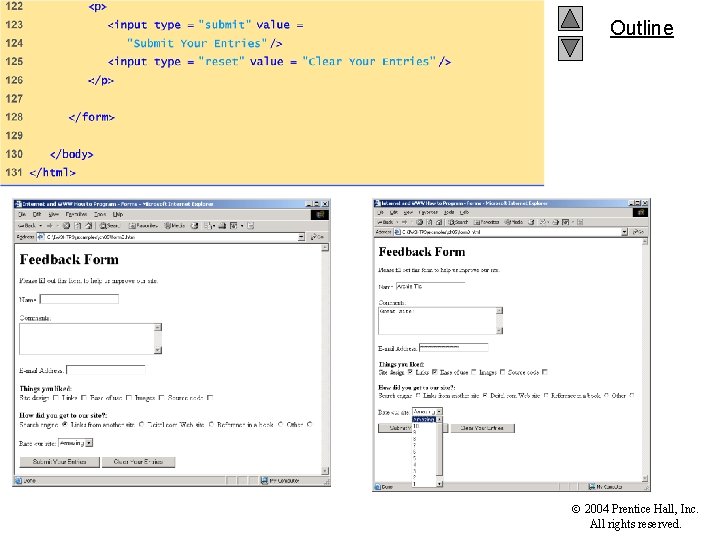This screenshot has width=720, height=540.
Task: Open View menu in right browser window
Action: click(408, 212)
